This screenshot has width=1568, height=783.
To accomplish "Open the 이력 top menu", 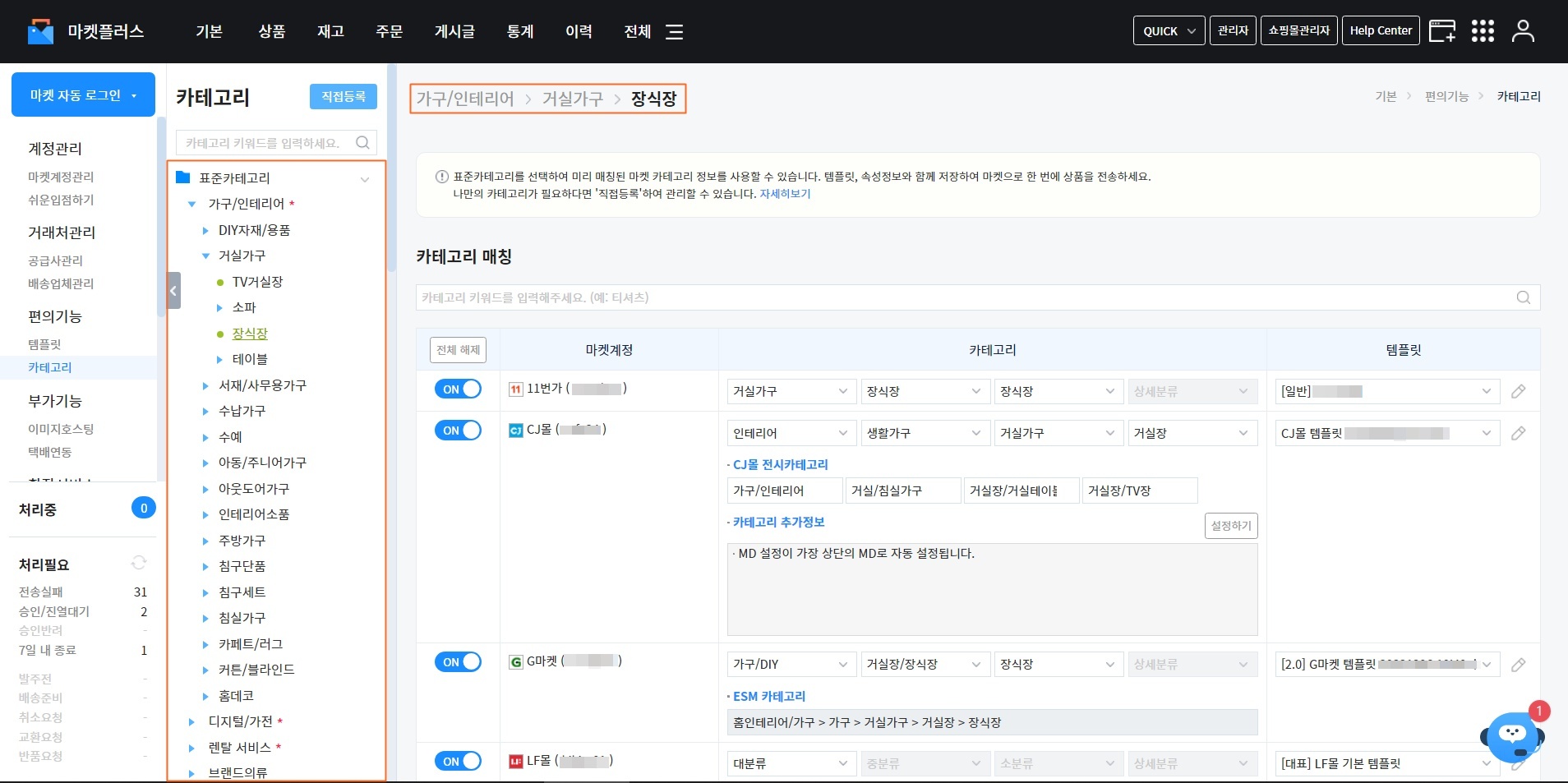I will click(579, 31).
